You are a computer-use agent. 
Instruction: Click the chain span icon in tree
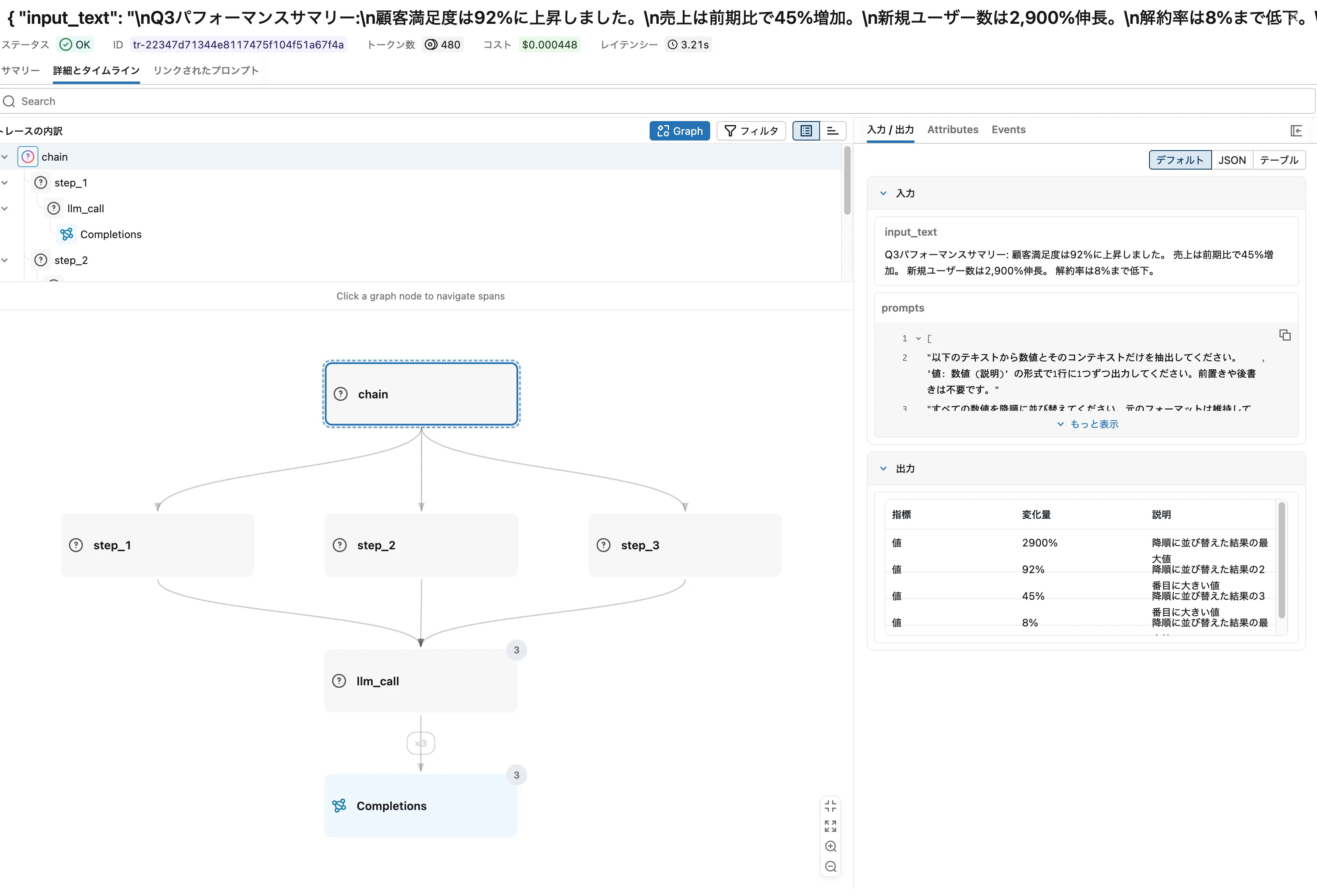pos(28,157)
